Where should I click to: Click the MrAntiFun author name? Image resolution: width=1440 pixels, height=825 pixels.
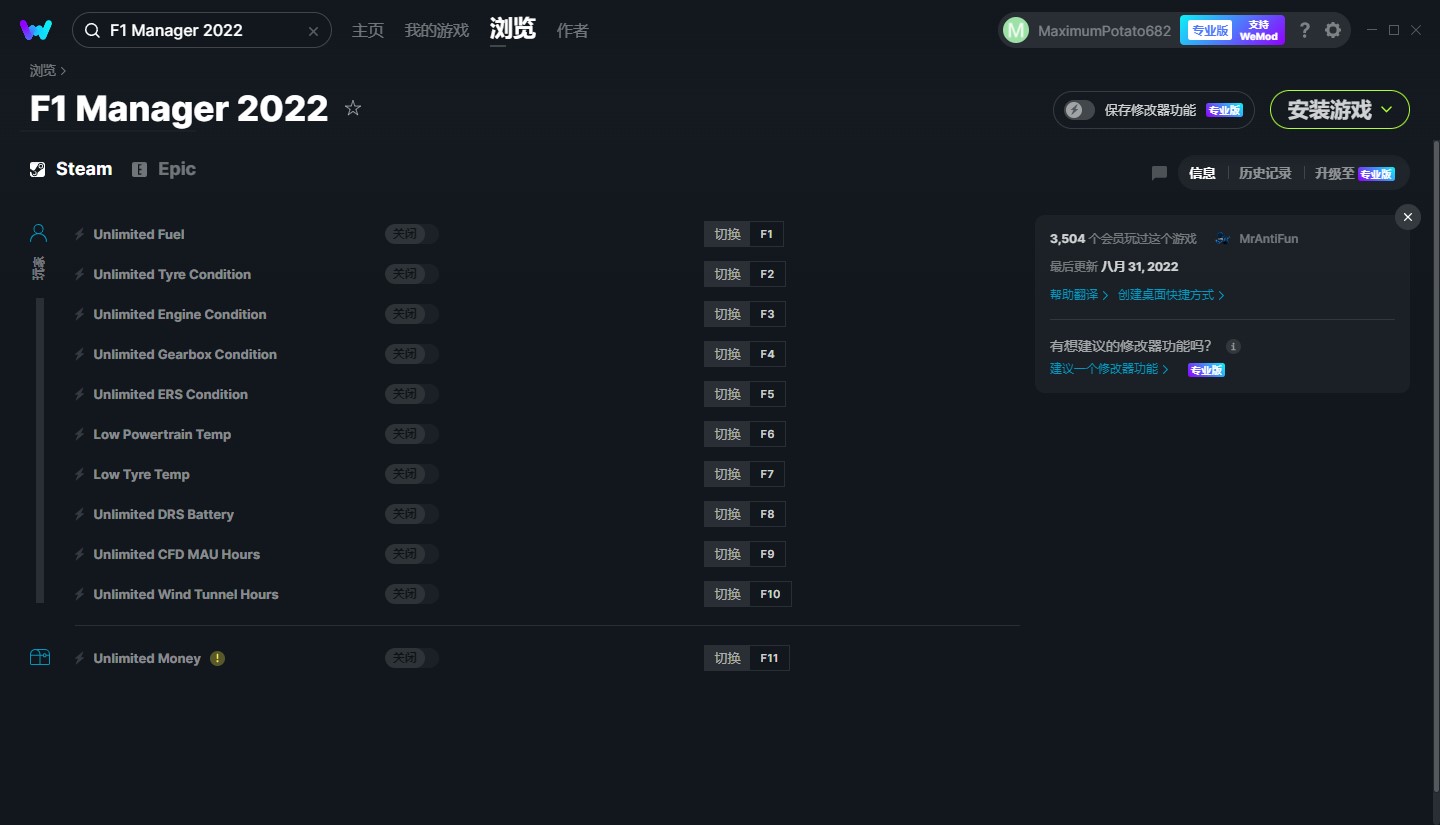pos(1268,239)
